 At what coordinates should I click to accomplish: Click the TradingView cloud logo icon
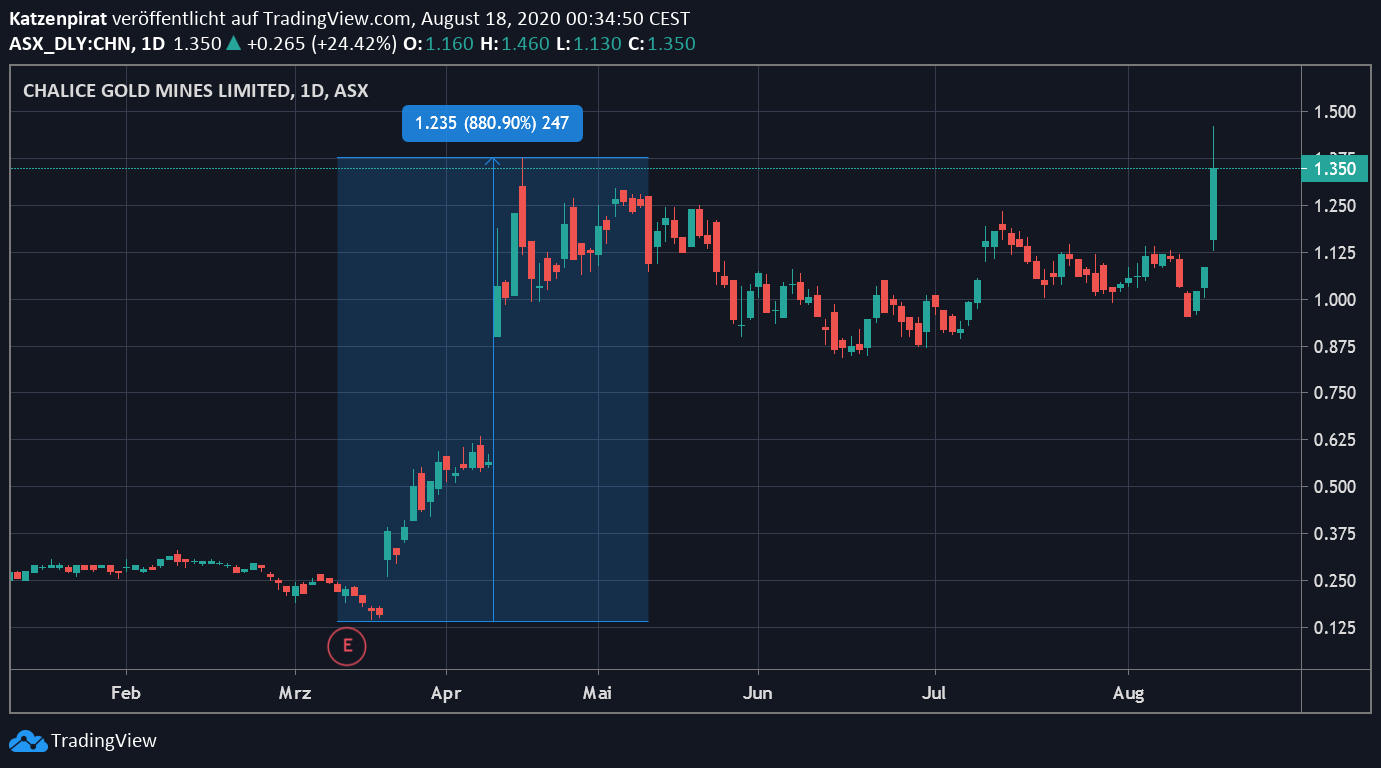[x=28, y=741]
